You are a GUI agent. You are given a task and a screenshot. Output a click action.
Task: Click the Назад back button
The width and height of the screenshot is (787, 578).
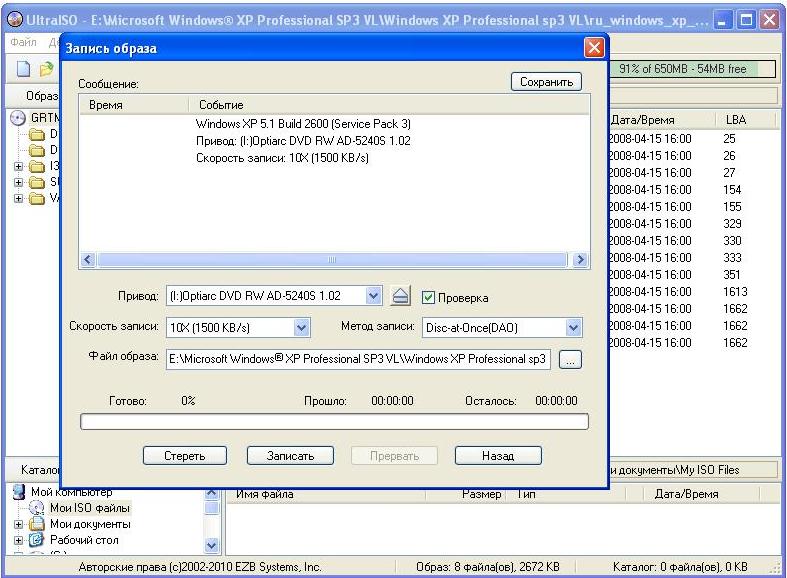click(x=498, y=456)
